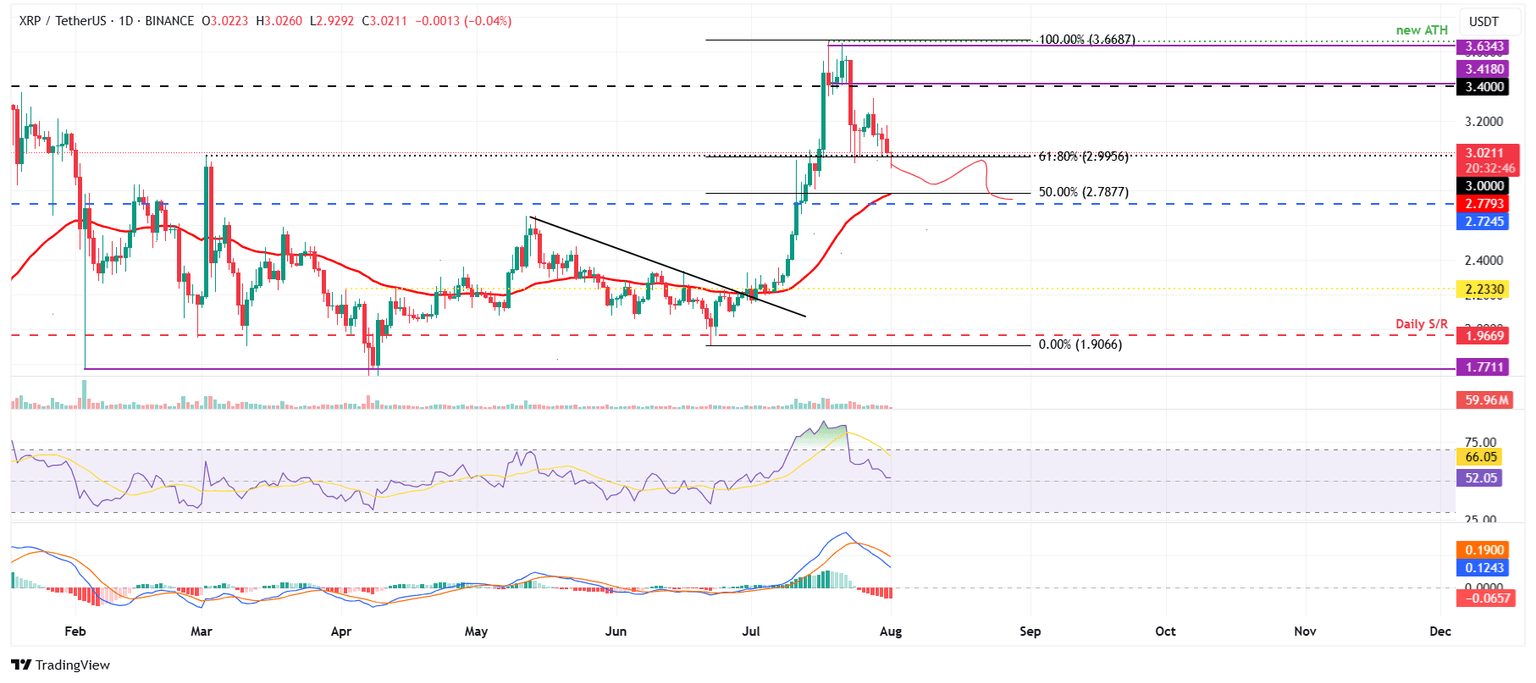The image size is (1536, 683).
Task: Click the TradingView logo watermark
Action: pyautogui.click(x=55, y=665)
